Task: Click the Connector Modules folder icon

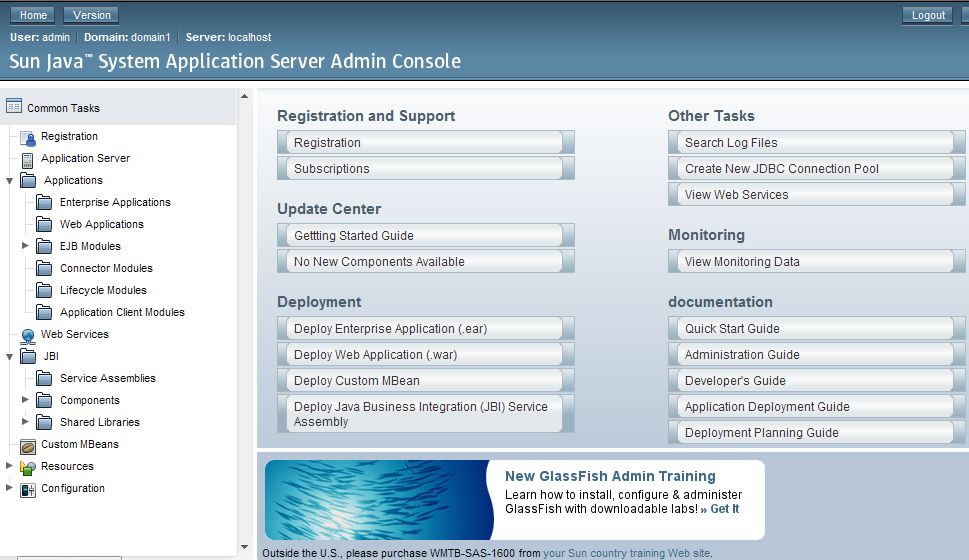Action: click(x=44, y=268)
